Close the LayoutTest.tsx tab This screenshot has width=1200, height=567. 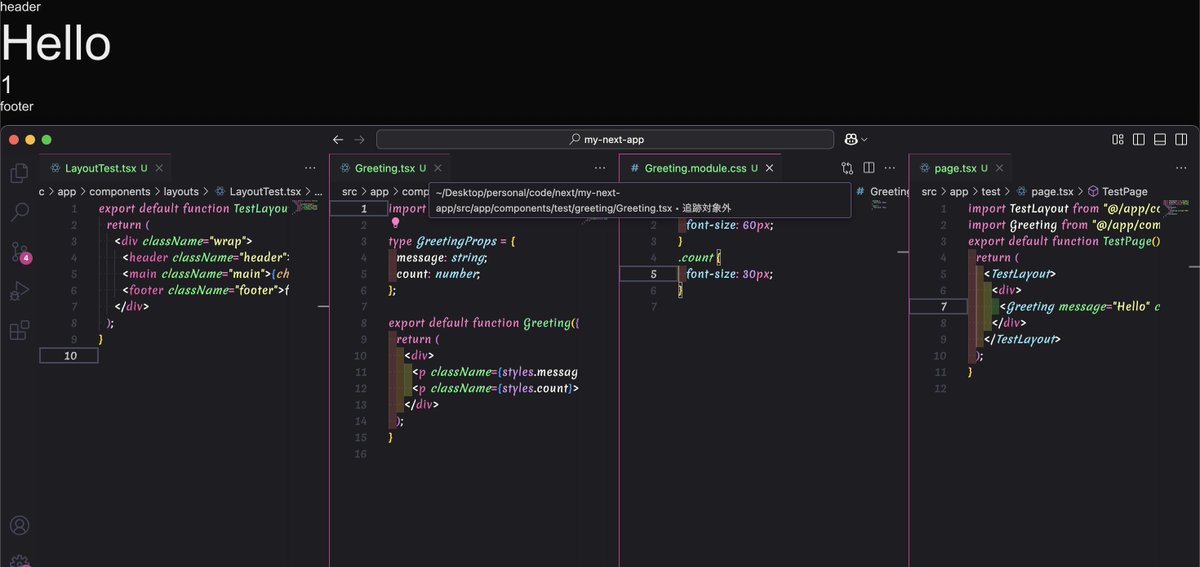point(160,168)
